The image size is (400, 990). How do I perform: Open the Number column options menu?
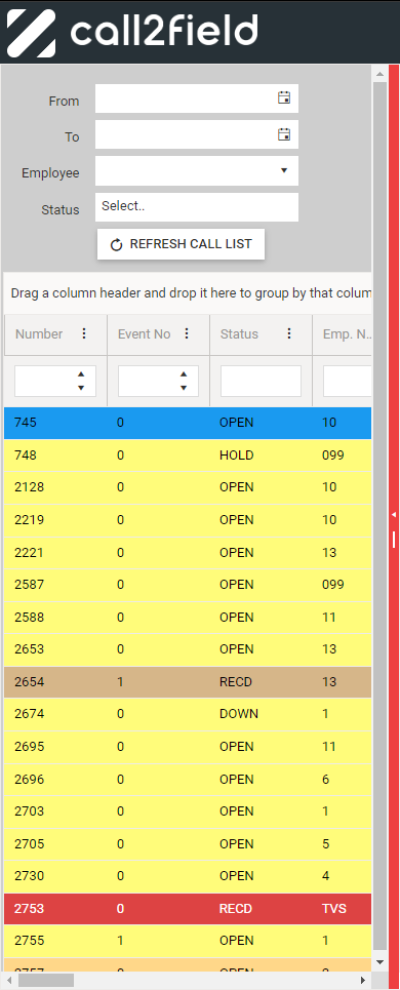click(85, 334)
